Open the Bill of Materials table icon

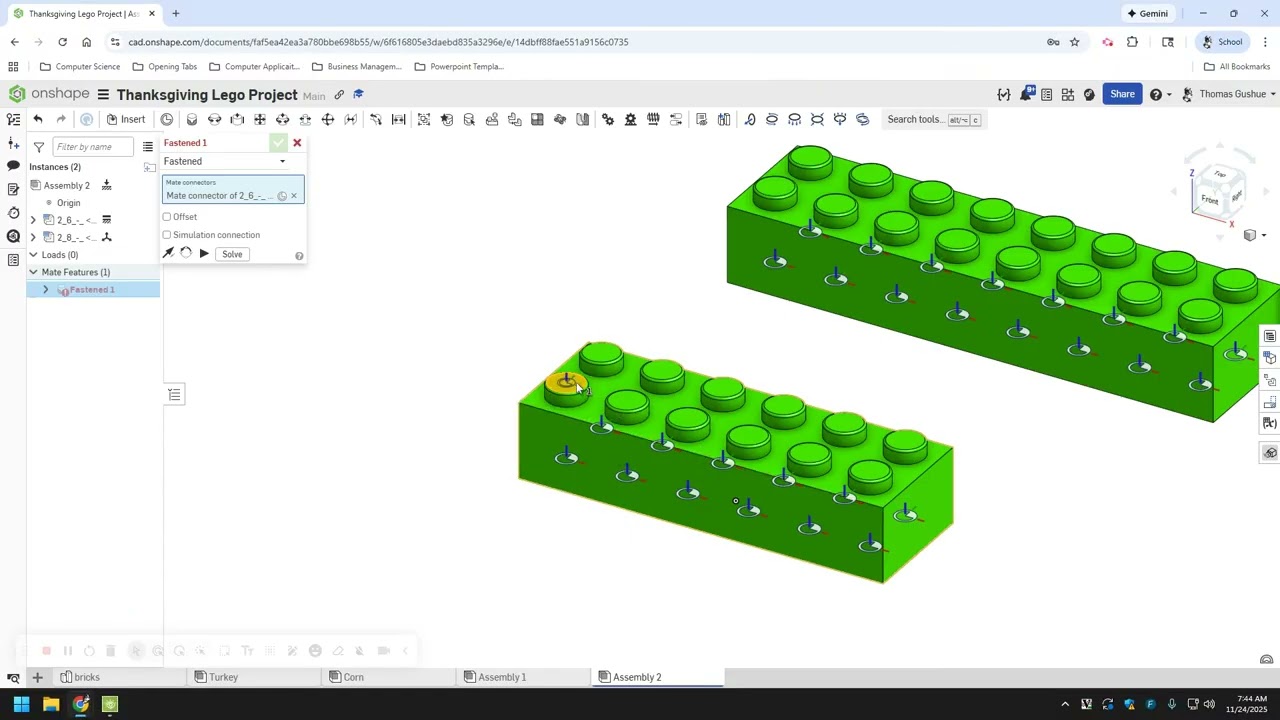[1270, 336]
